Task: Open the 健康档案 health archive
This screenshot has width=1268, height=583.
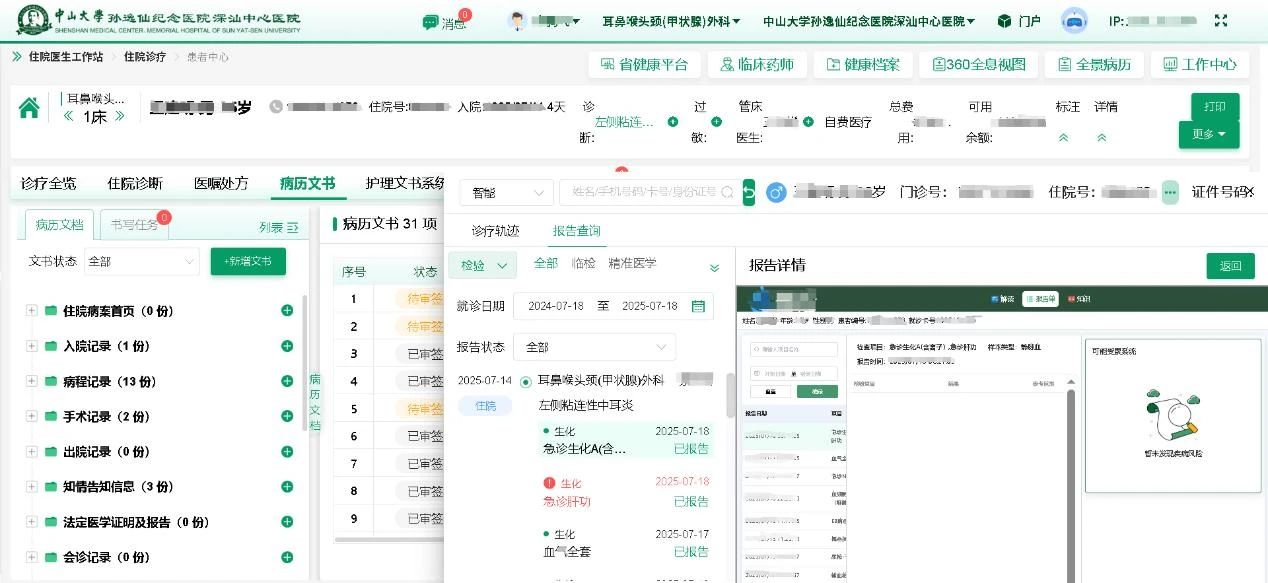Action: (x=863, y=64)
